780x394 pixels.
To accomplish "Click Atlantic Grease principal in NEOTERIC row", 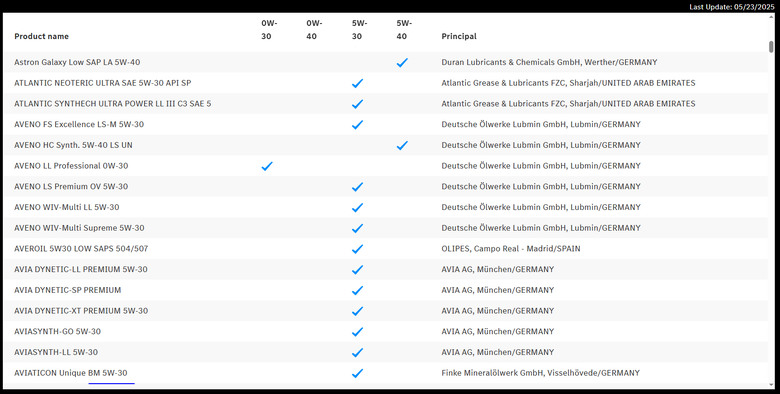I will pyautogui.click(x=568, y=83).
